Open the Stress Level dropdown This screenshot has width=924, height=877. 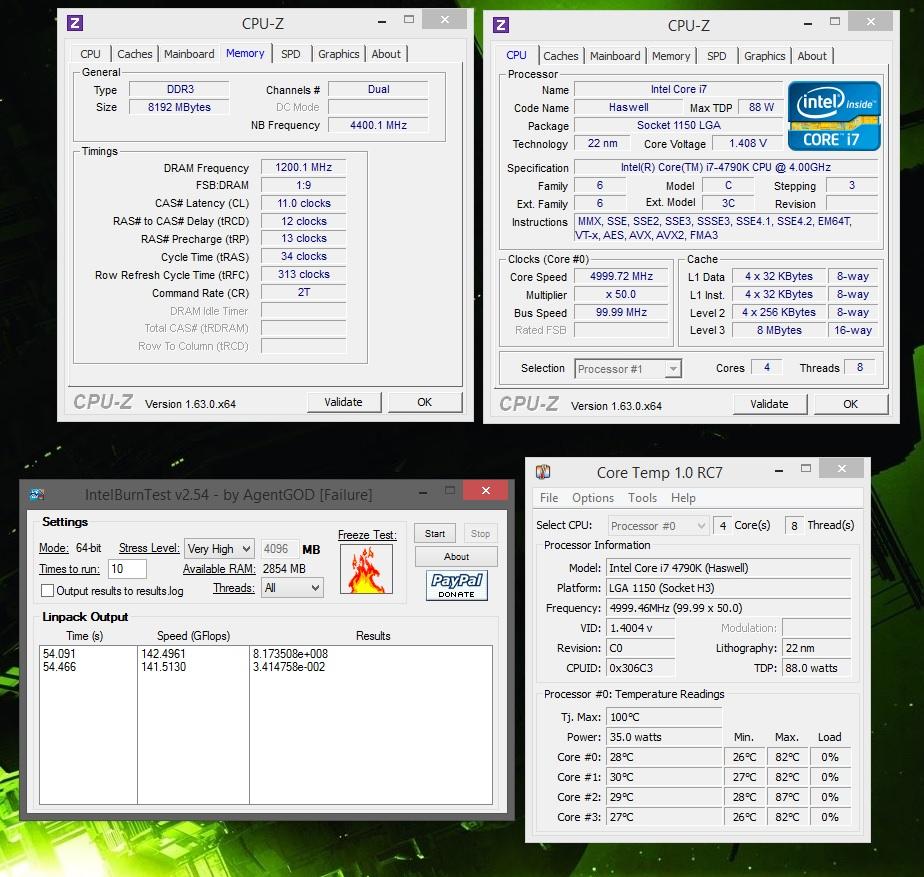click(219, 549)
